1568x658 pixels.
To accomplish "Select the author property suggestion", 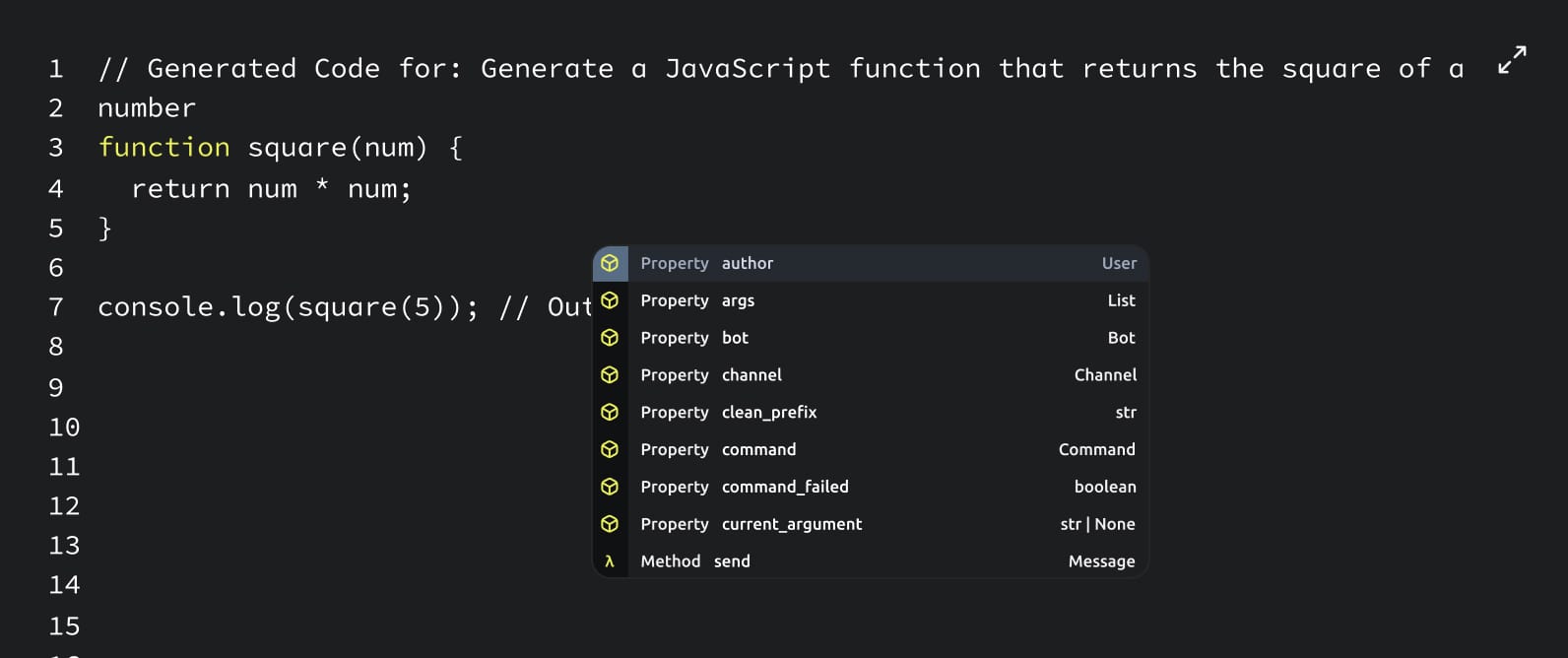I will pos(871,263).
